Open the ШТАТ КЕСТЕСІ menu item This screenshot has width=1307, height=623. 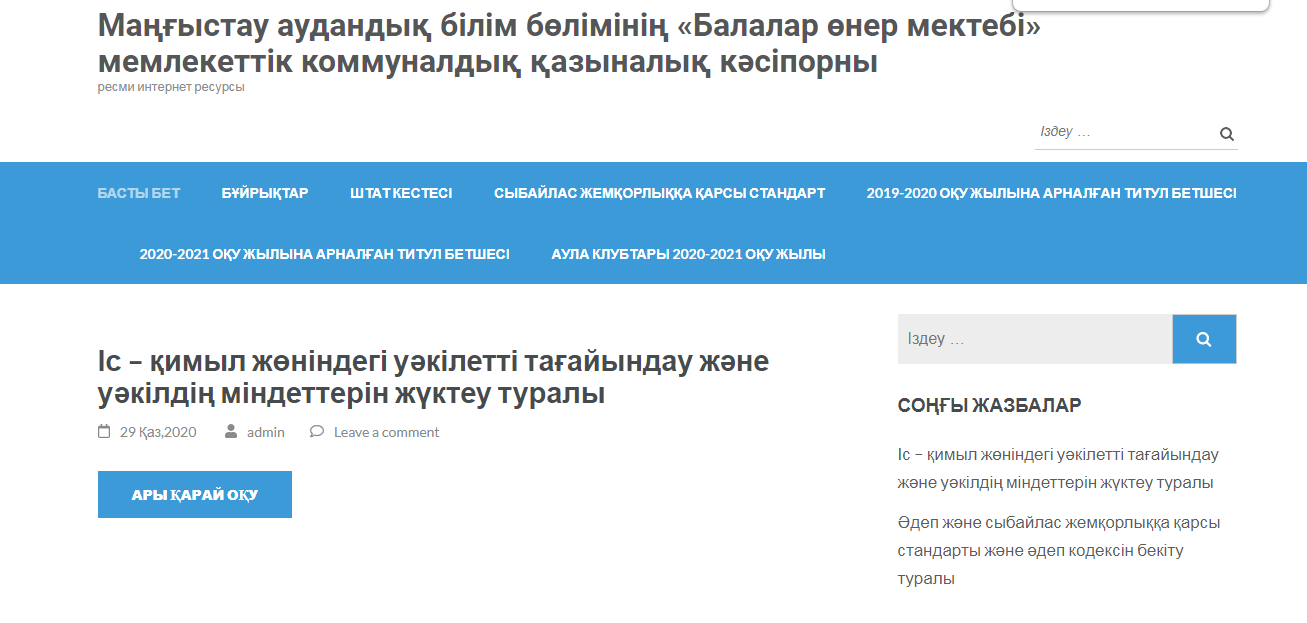coord(401,193)
